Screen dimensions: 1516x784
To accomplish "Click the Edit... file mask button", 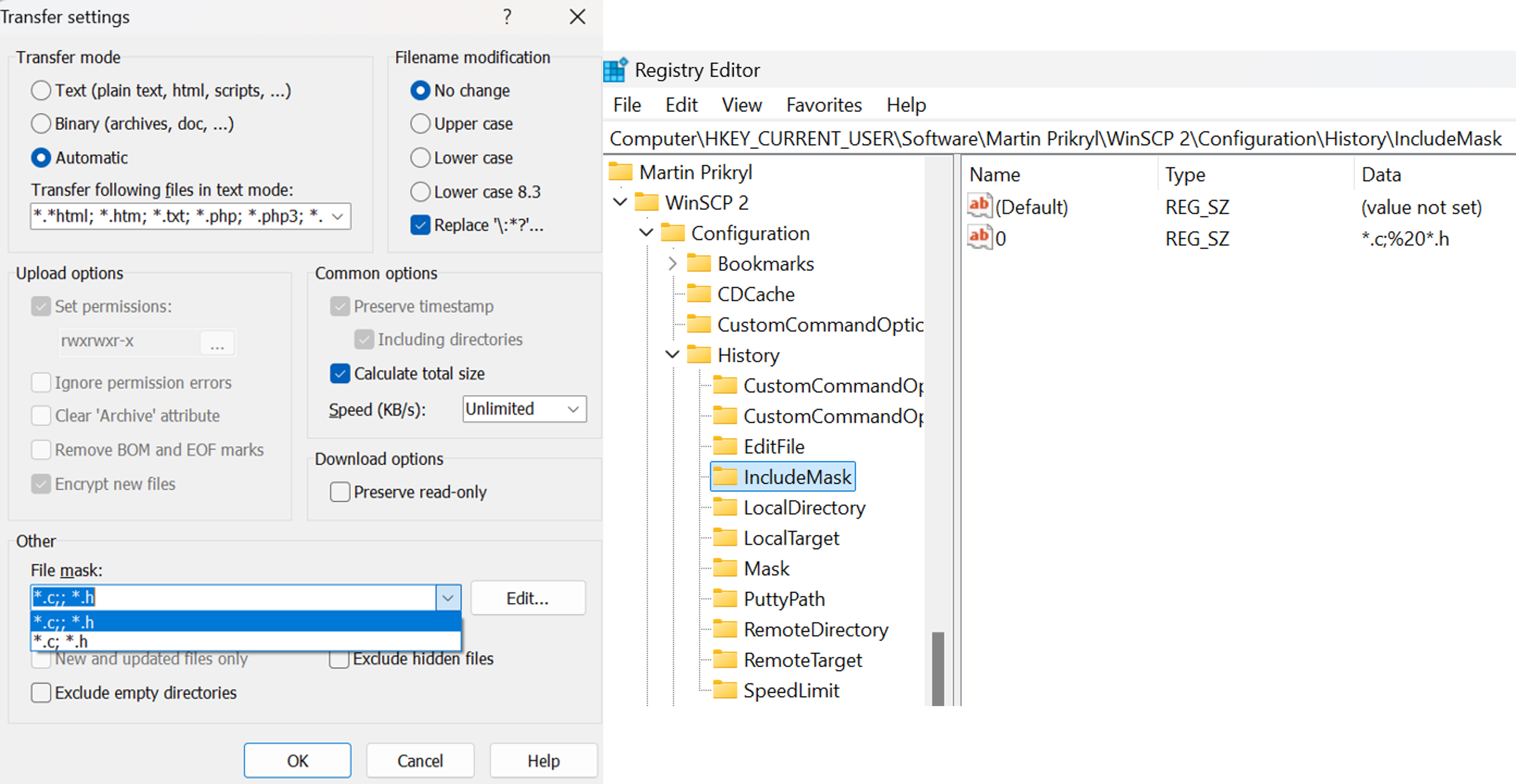I will click(527, 598).
